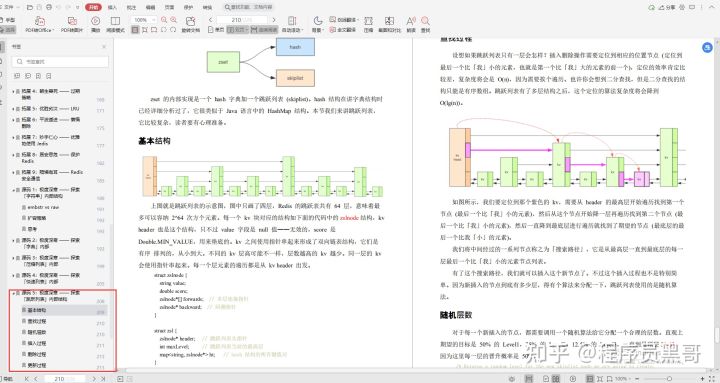Open the 转换 (Convert) ribbon tab

click(x=208, y=7)
